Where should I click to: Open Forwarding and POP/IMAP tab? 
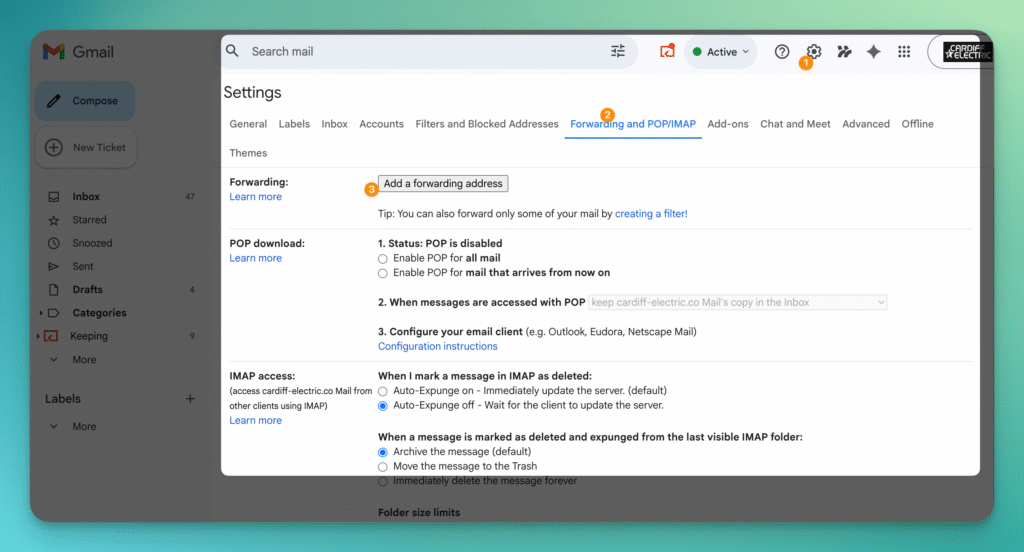(x=633, y=124)
